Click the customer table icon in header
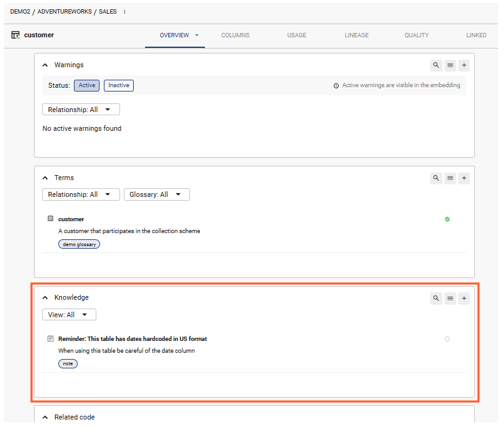Screen dimensions: 504x428 [x=15, y=35]
